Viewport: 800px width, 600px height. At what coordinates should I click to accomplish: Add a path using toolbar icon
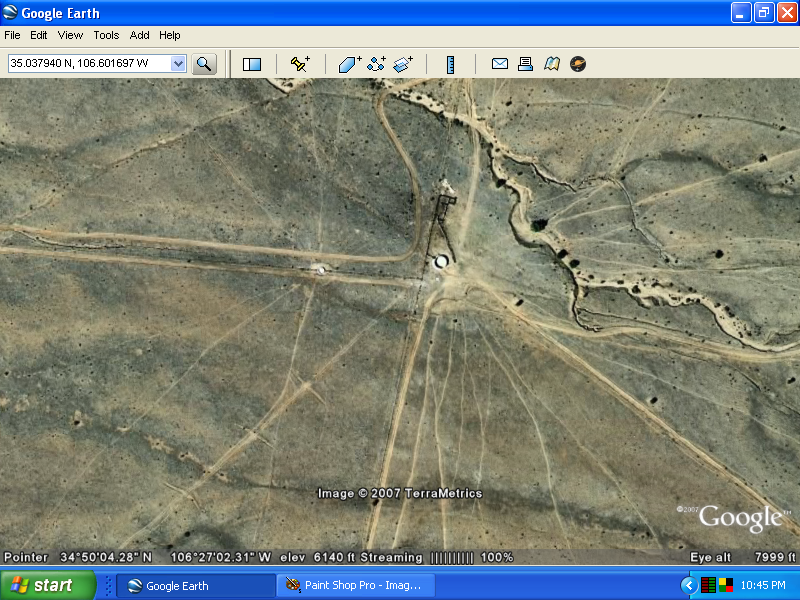[377, 64]
